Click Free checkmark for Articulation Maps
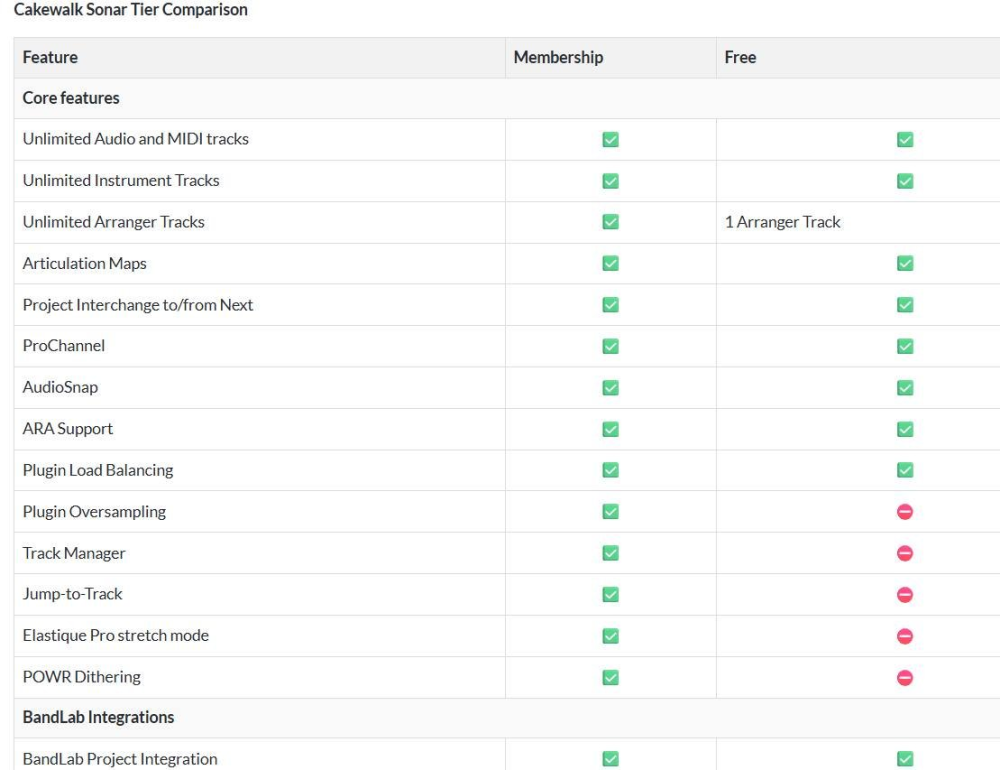Viewport: 1000px width, 770px height. (x=905, y=263)
